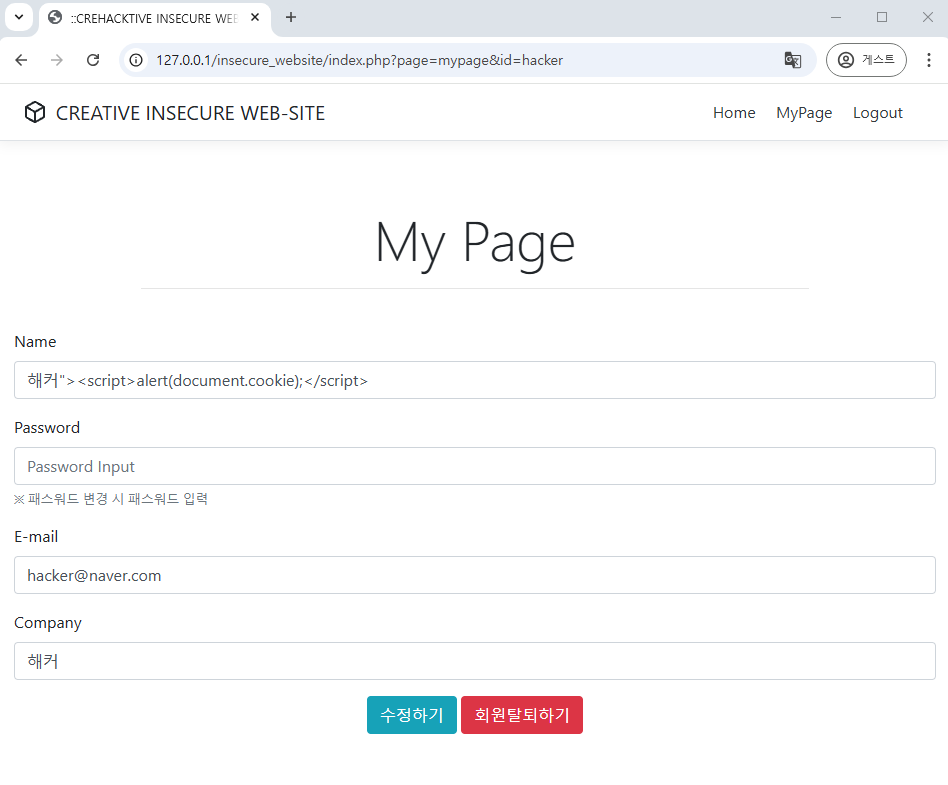Maximize the browser window
The width and height of the screenshot is (948, 785).
pos(882,18)
